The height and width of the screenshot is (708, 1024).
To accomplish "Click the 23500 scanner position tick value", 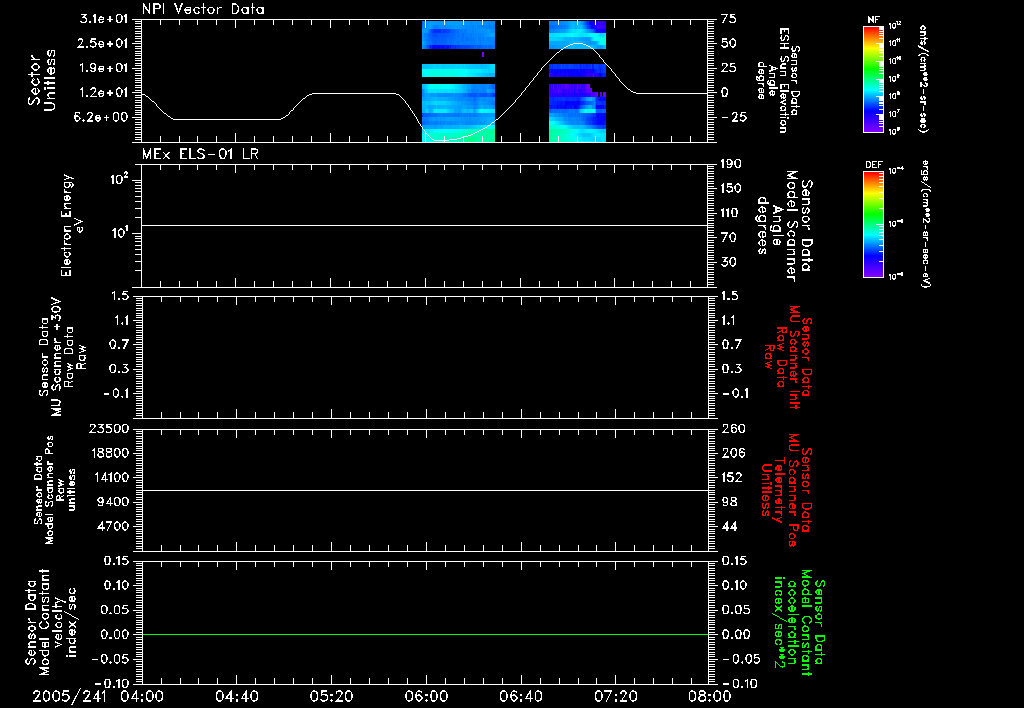I will [x=109, y=428].
